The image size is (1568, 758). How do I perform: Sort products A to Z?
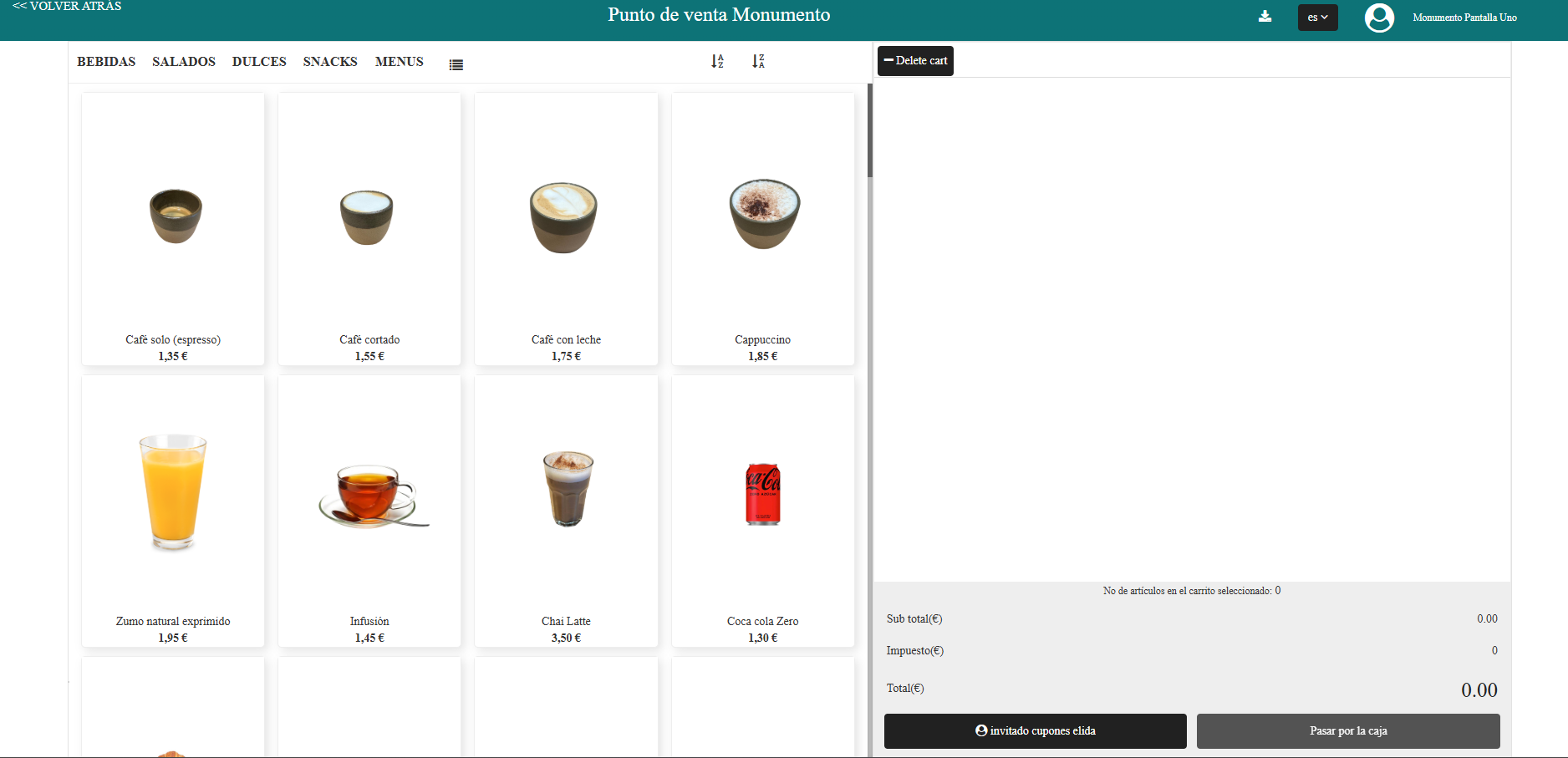(x=717, y=61)
